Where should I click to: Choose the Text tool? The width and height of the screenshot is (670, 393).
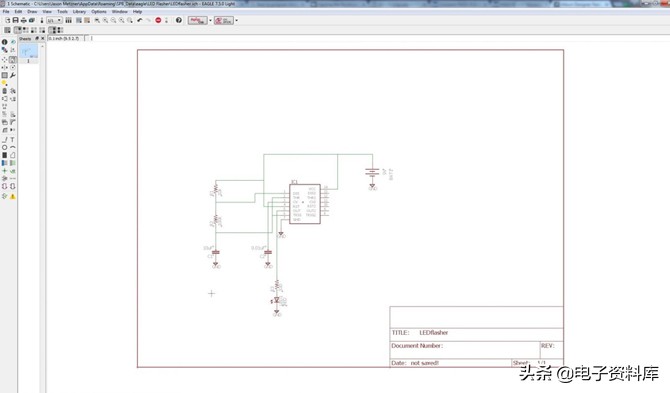12,139
